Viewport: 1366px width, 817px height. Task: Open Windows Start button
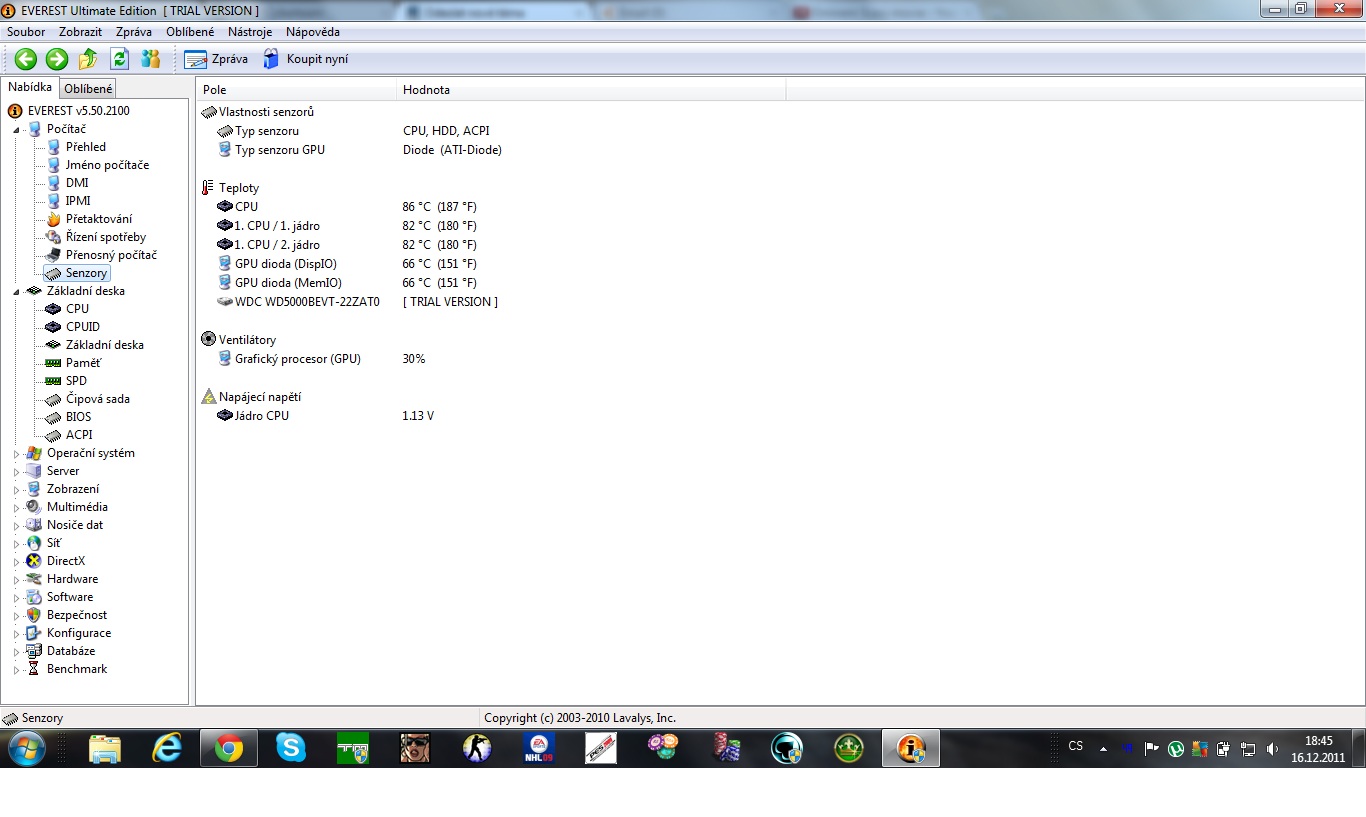click(25, 747)
